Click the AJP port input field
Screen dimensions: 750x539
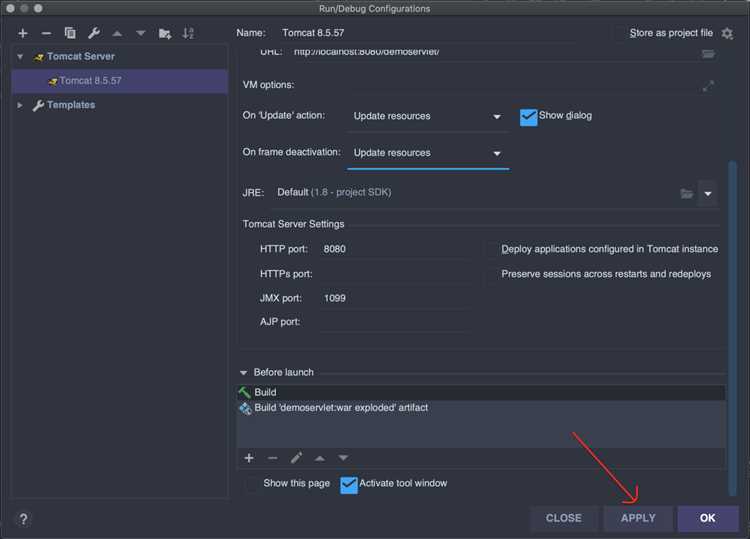pyautogui.click(x=394, y=322)
